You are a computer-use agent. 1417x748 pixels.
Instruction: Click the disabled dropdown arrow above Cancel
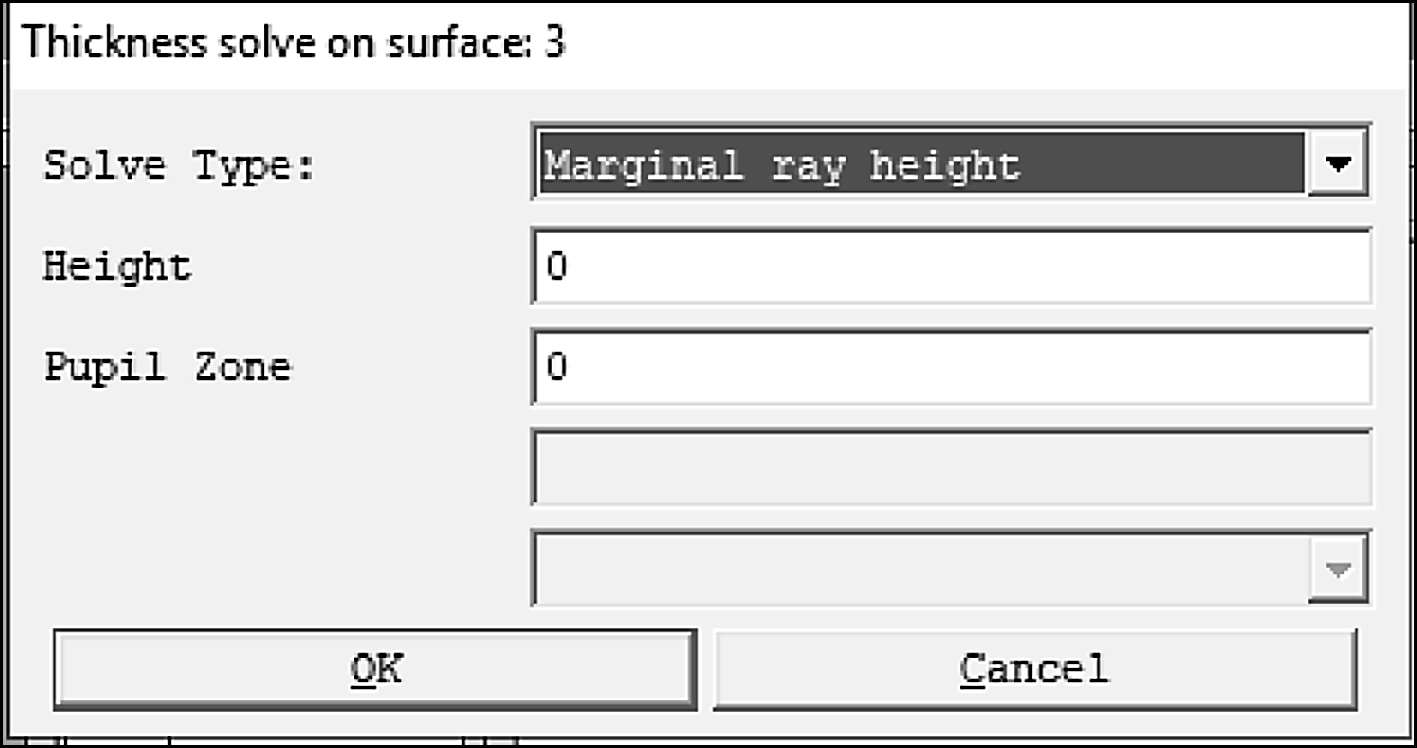[1338, 568]
